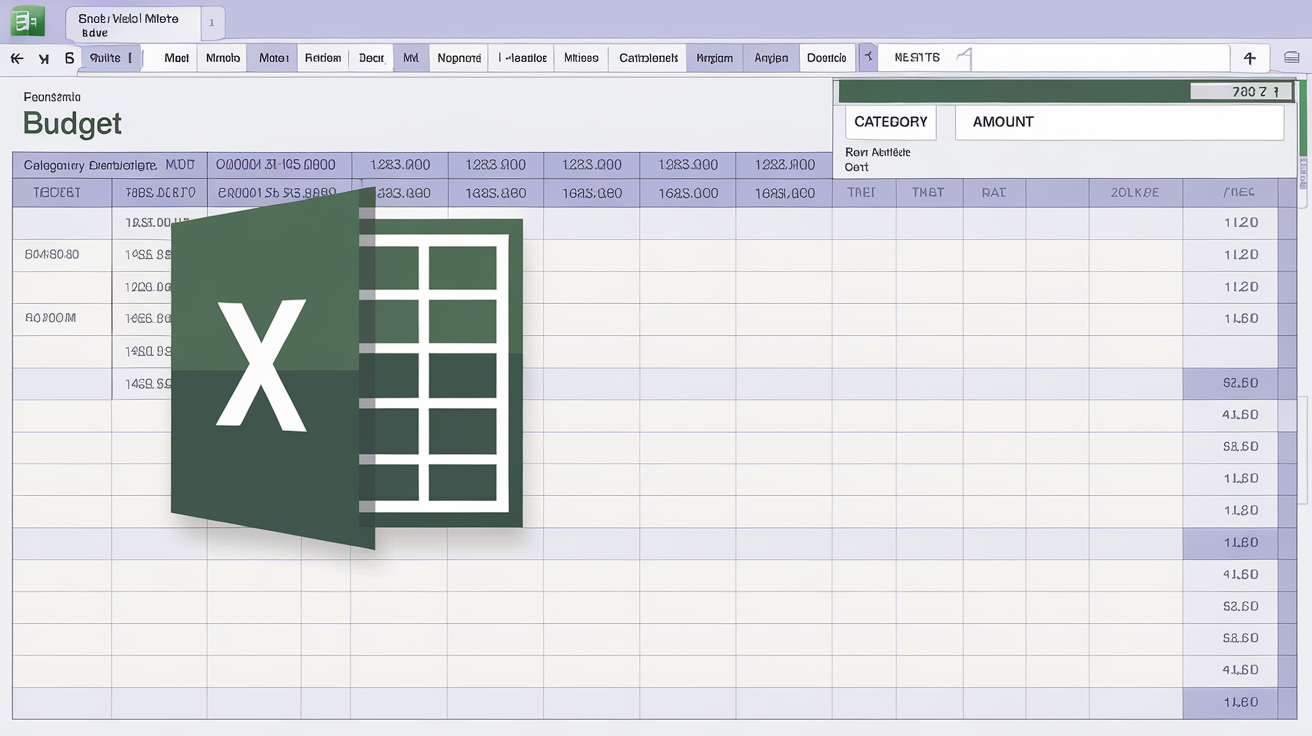
Task: Click the CATEGORY button
Action: coord(890,122)
